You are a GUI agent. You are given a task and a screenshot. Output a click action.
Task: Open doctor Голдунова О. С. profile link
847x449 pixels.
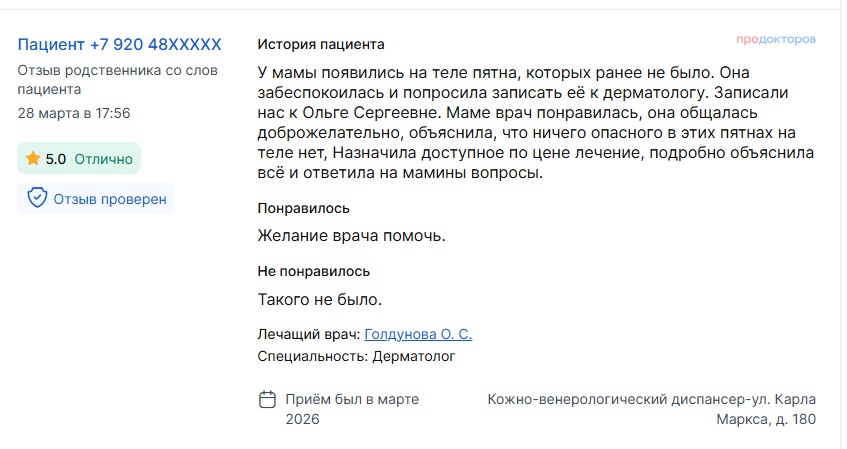(417, 335)
